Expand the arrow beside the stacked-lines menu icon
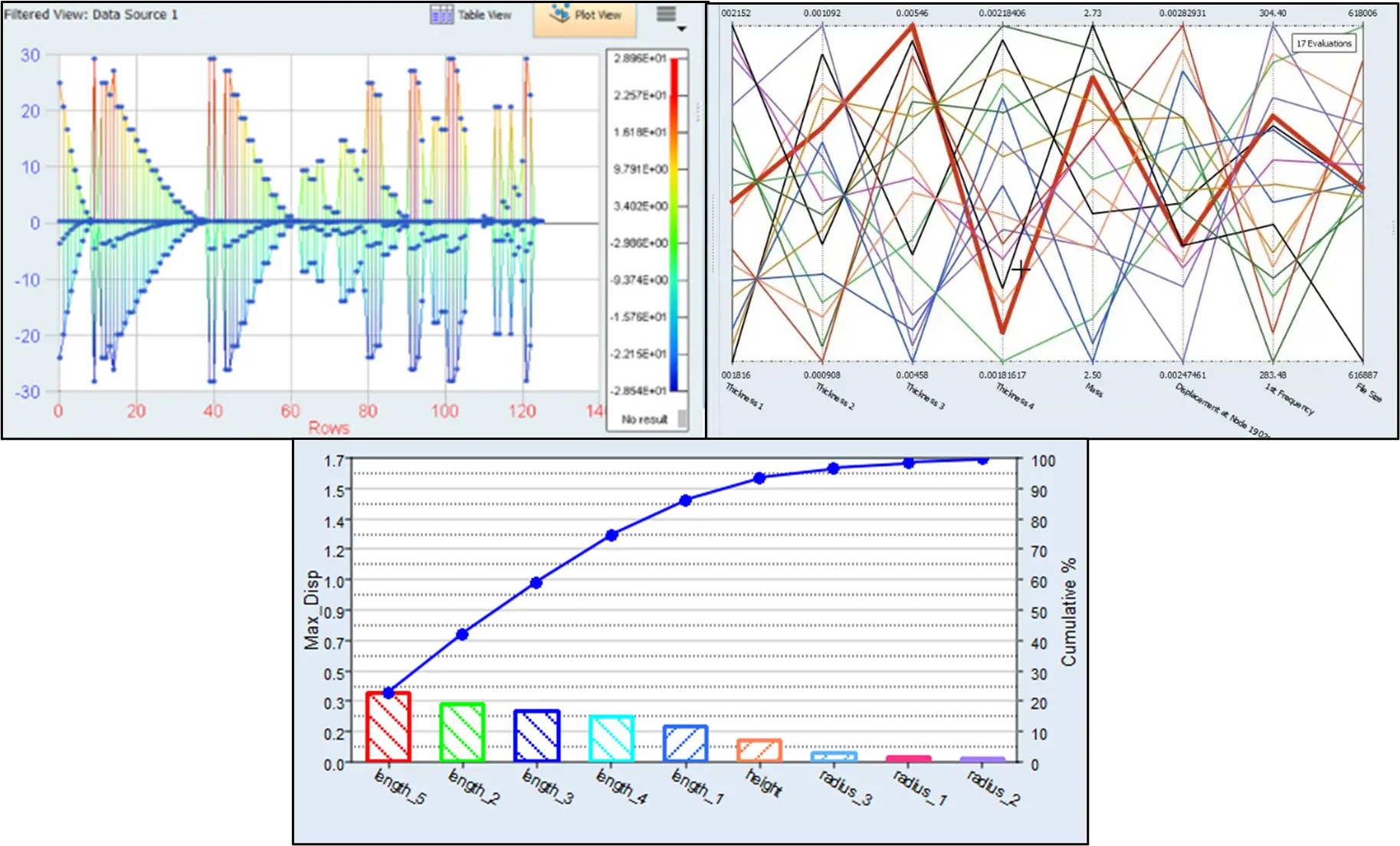1400x846 pixels. coord(680,28)
